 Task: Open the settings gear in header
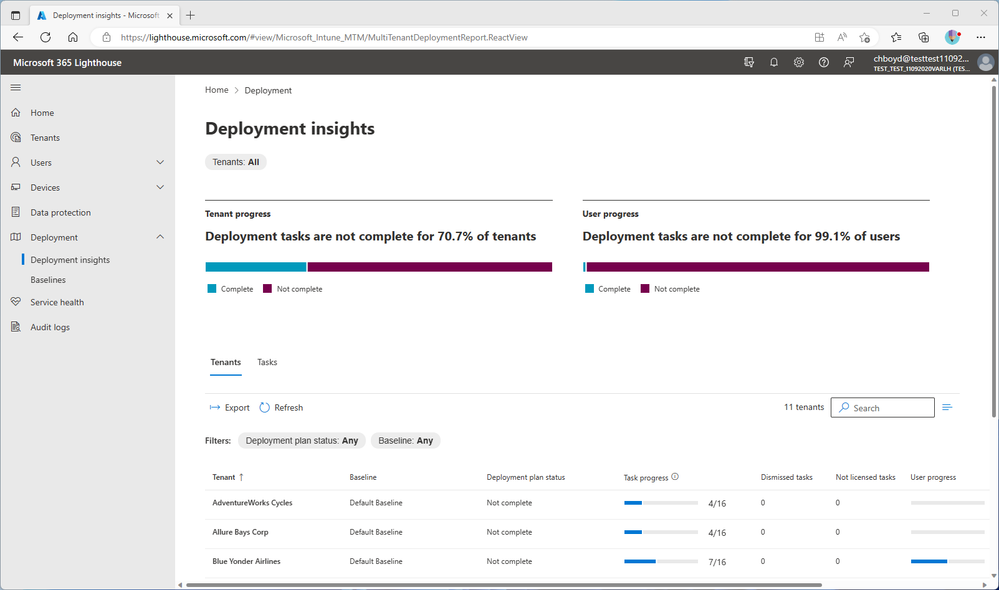798,62
